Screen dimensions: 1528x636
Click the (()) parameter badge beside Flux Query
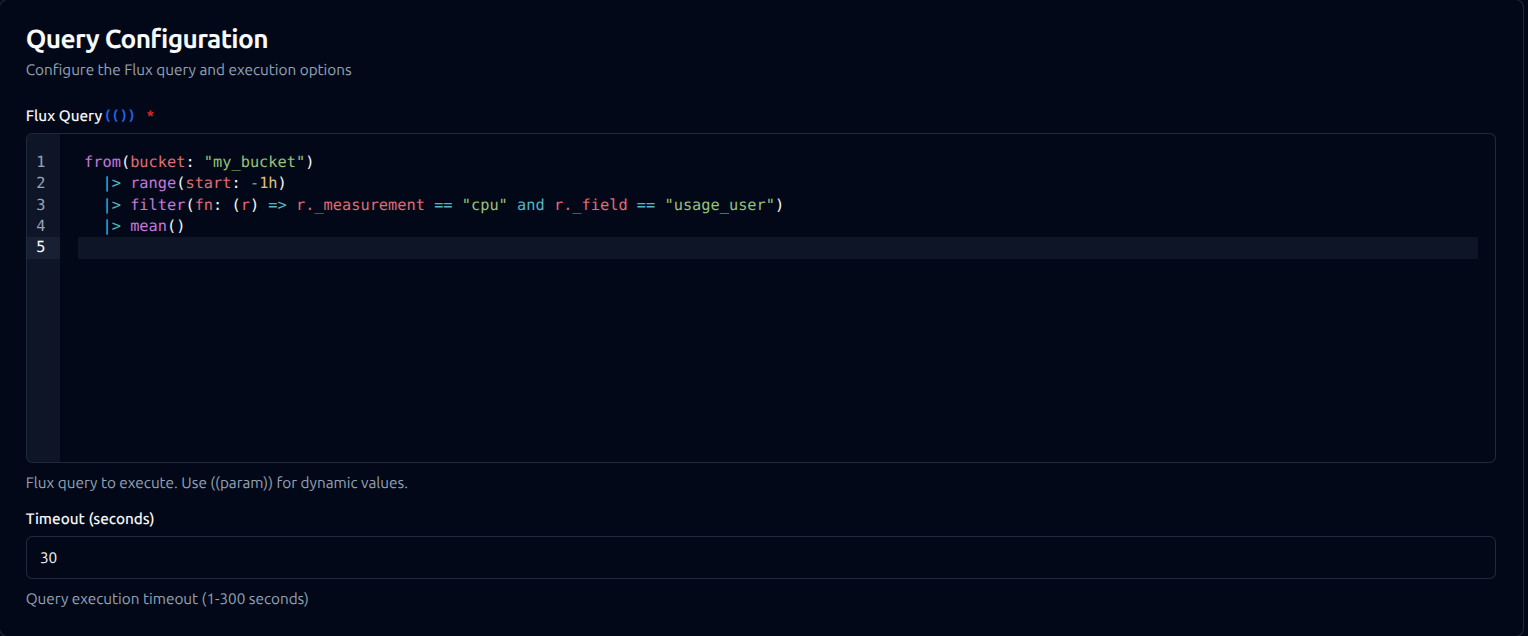coord(120,115)
